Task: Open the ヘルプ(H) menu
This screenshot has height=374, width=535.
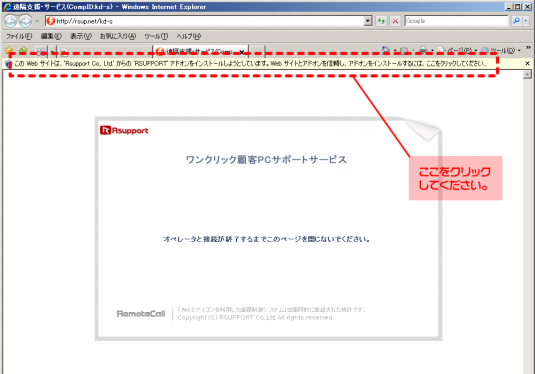Action: click(x=189, y=36)
